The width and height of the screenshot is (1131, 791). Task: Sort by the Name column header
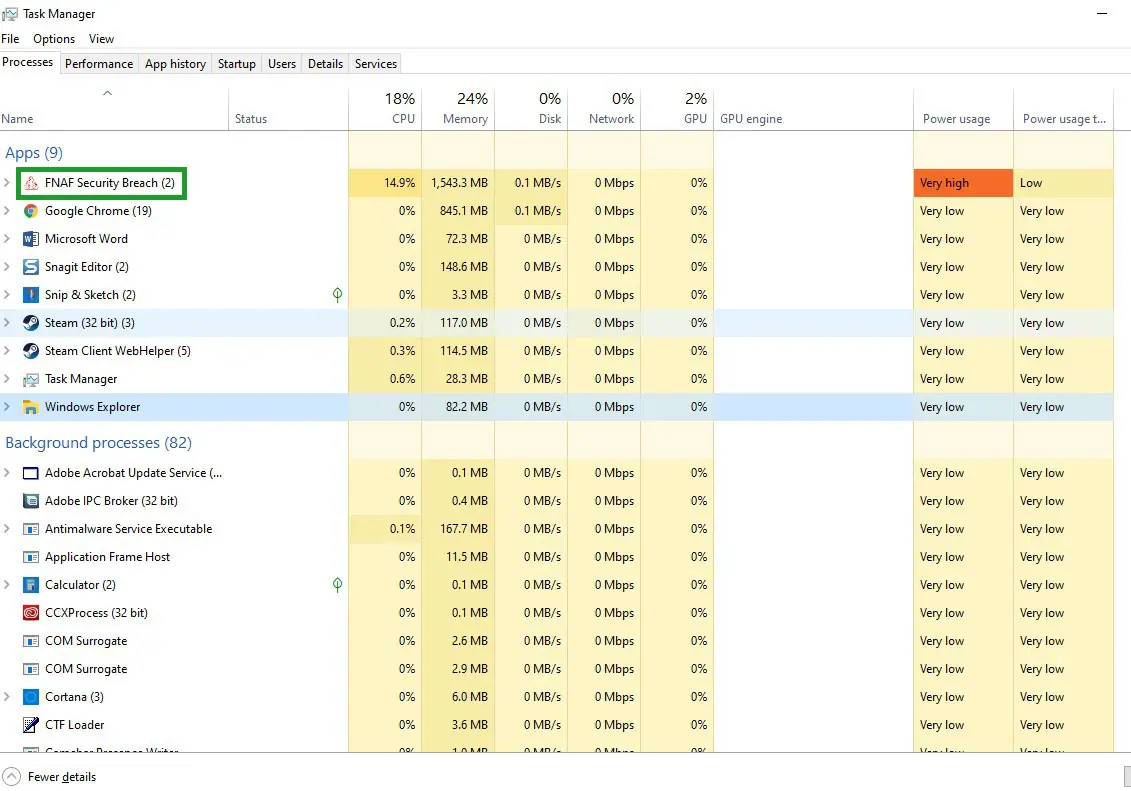(114, 109)
